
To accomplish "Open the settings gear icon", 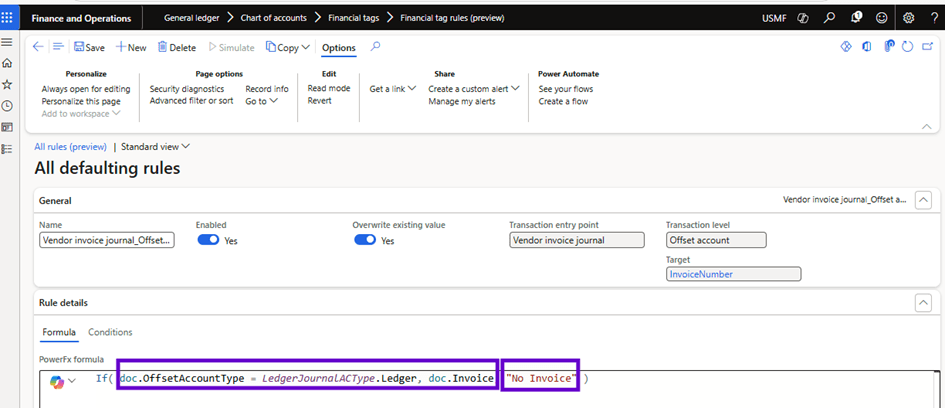I will coord(908,17).
